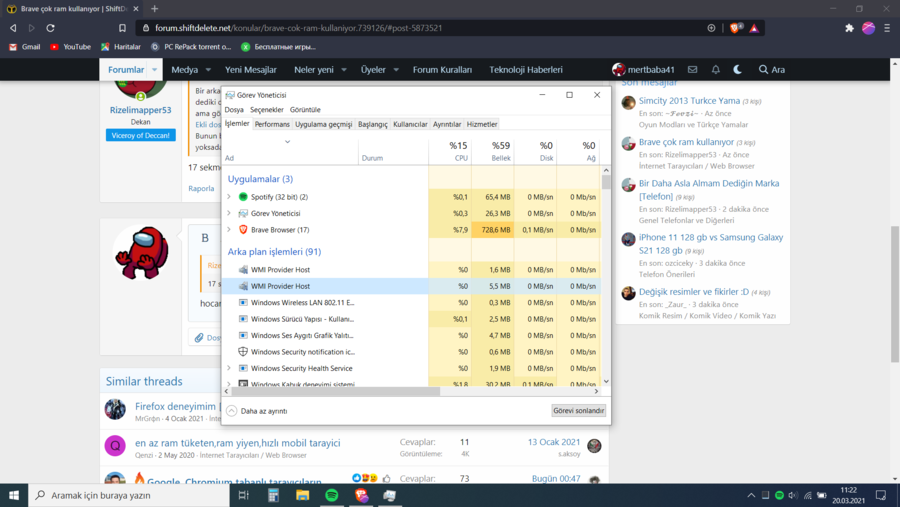900x507 pixels.
Task: Open Görüntüle menu in Task Manager
Action: click(x=305, y=110)
